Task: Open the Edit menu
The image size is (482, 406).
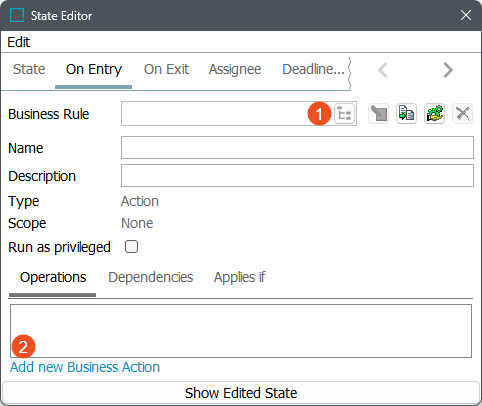Action: pos(19,42)
